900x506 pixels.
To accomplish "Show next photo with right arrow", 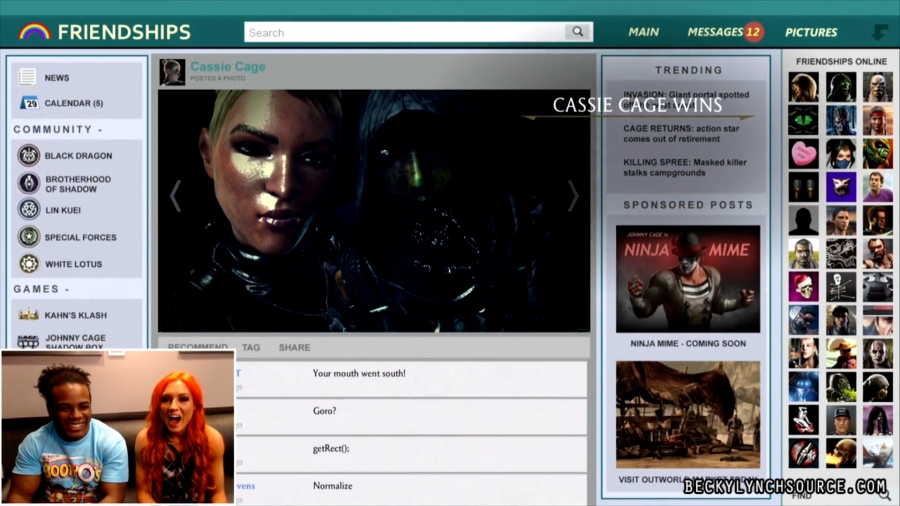I will (573, 196).
